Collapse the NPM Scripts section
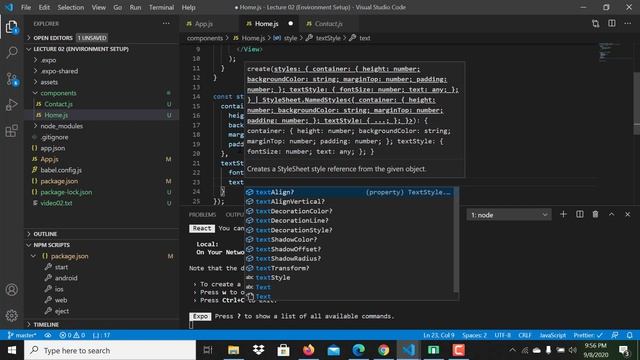This screenshot has height=360, width=640. 101,245
